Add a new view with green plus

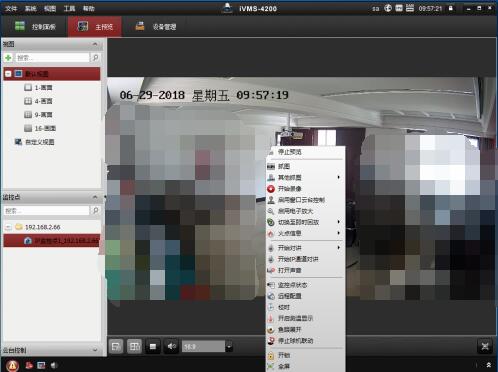8,58
